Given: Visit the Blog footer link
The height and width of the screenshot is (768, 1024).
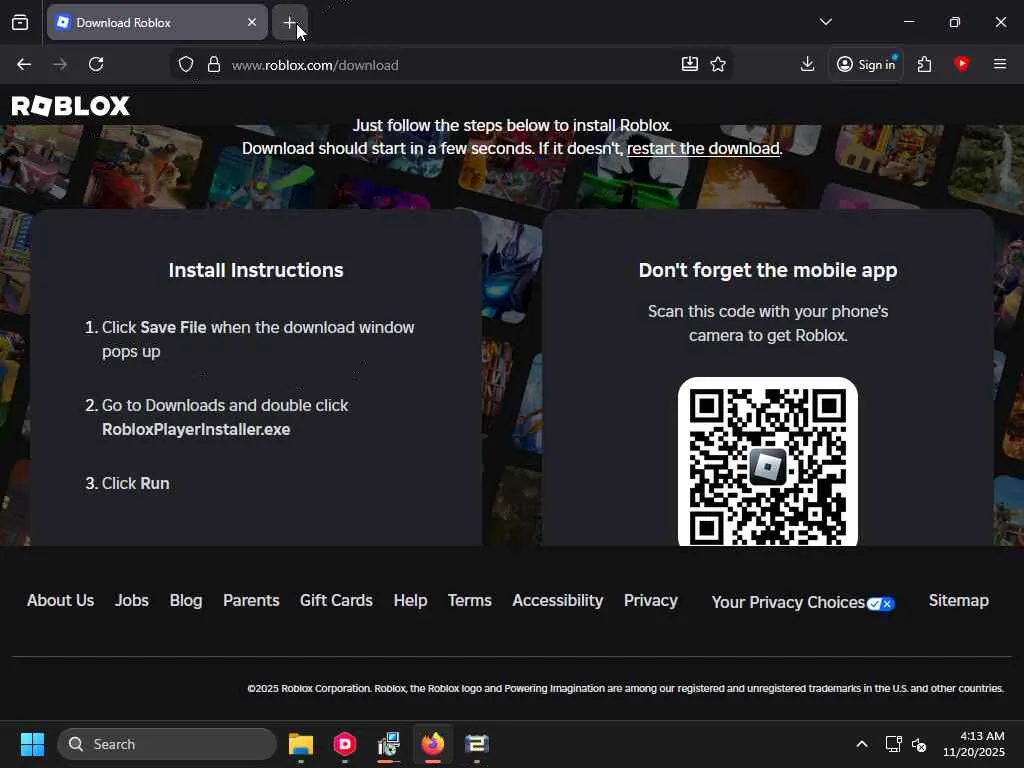Looking at the screenshot, I should pos(185,600).
